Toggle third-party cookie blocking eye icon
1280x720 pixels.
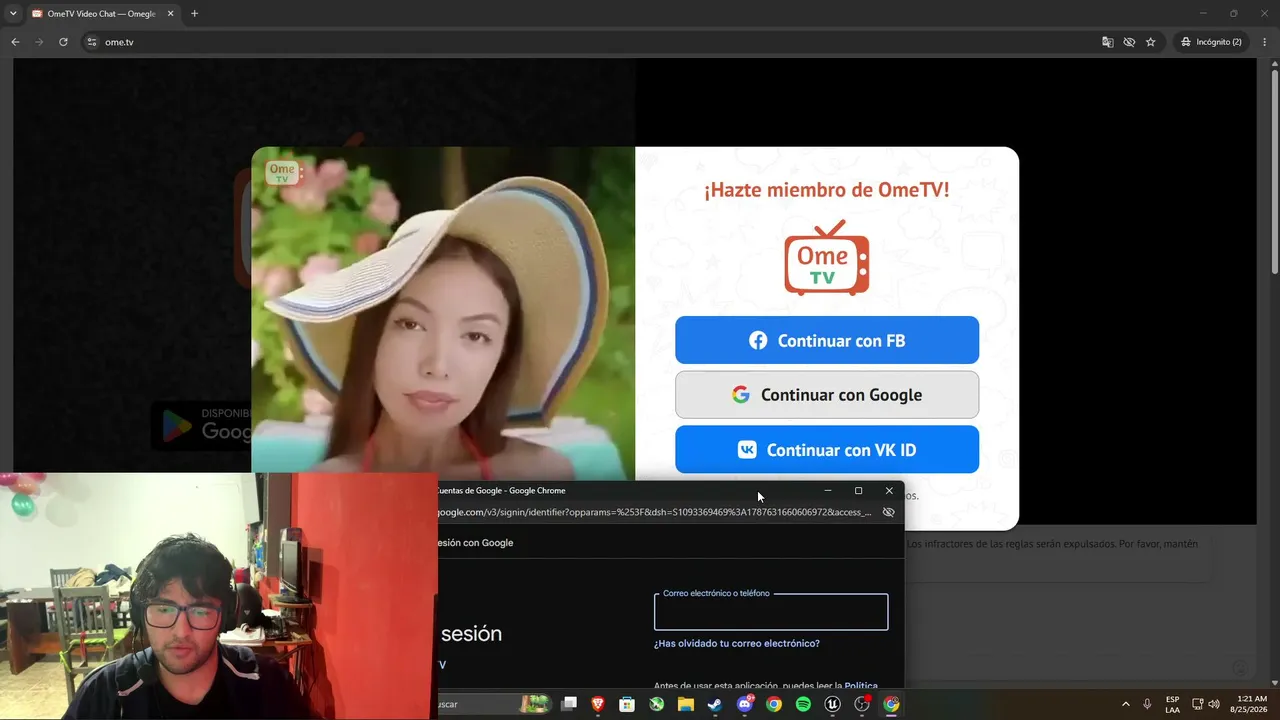1129,42
